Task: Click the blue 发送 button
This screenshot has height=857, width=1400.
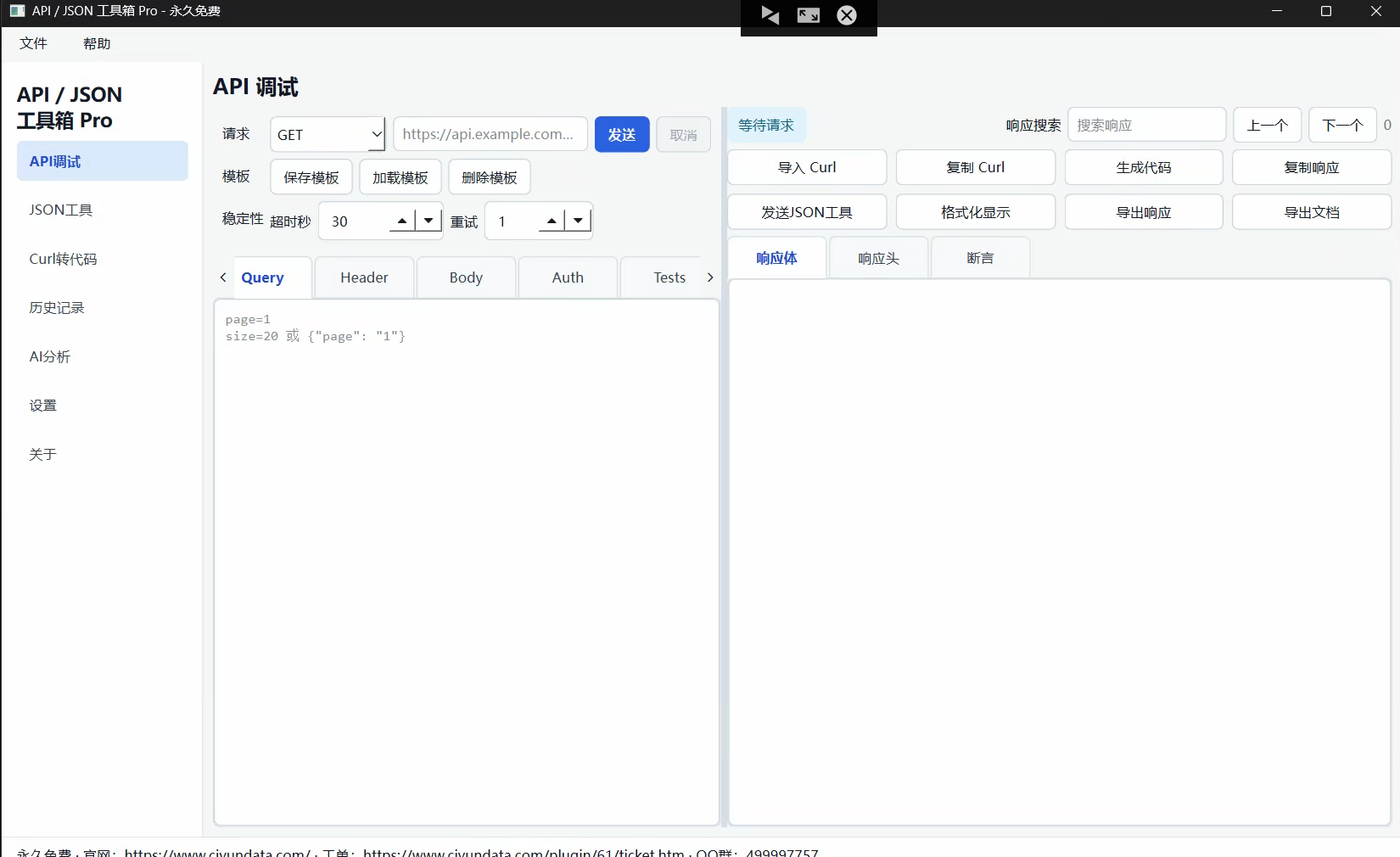Action: (x=622, y=134)
